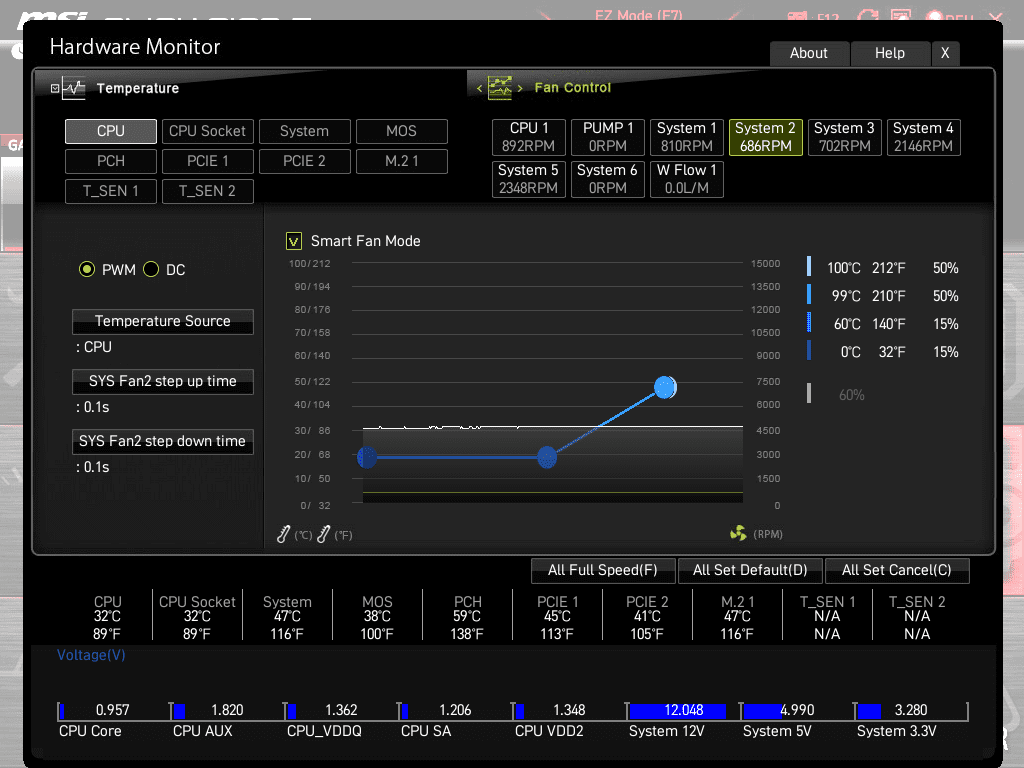This screenshot has height=768, width=1024.
Task: Click the fan RPM icon
Action: tap(738, 534)
